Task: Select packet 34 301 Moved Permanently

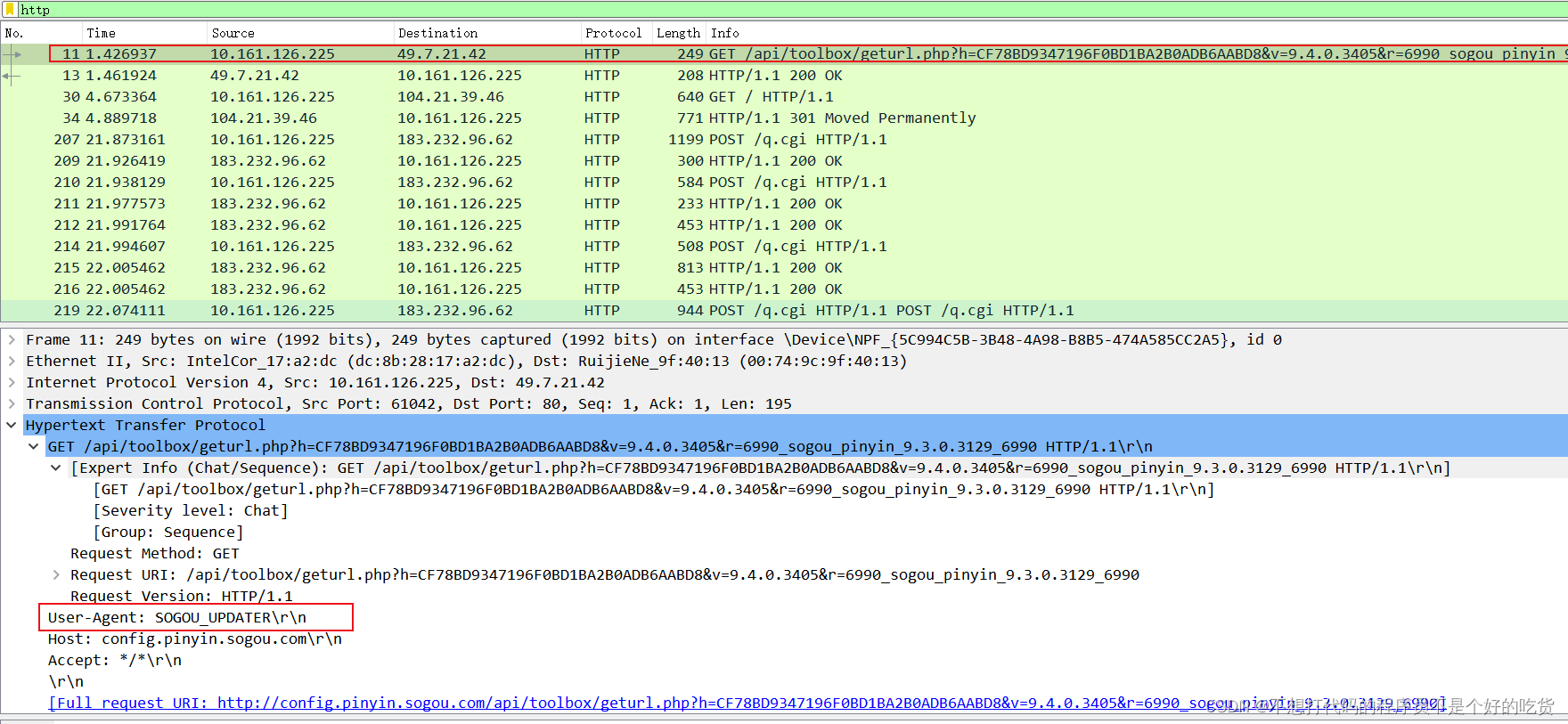Action: 784,118
